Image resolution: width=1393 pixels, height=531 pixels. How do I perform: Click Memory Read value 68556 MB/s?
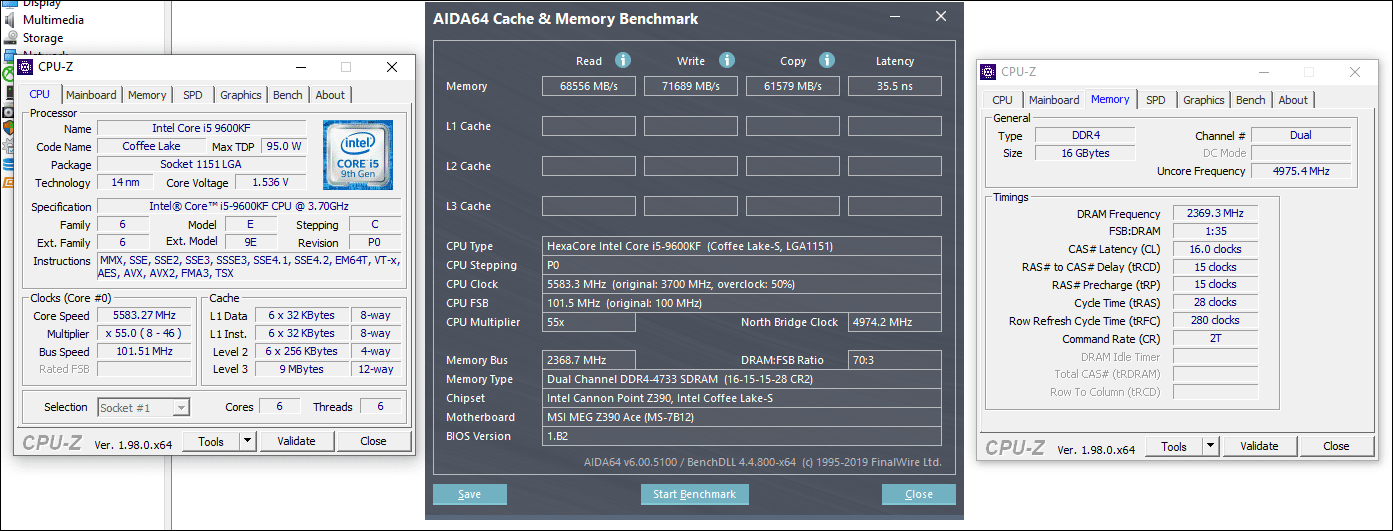[589, 86]
